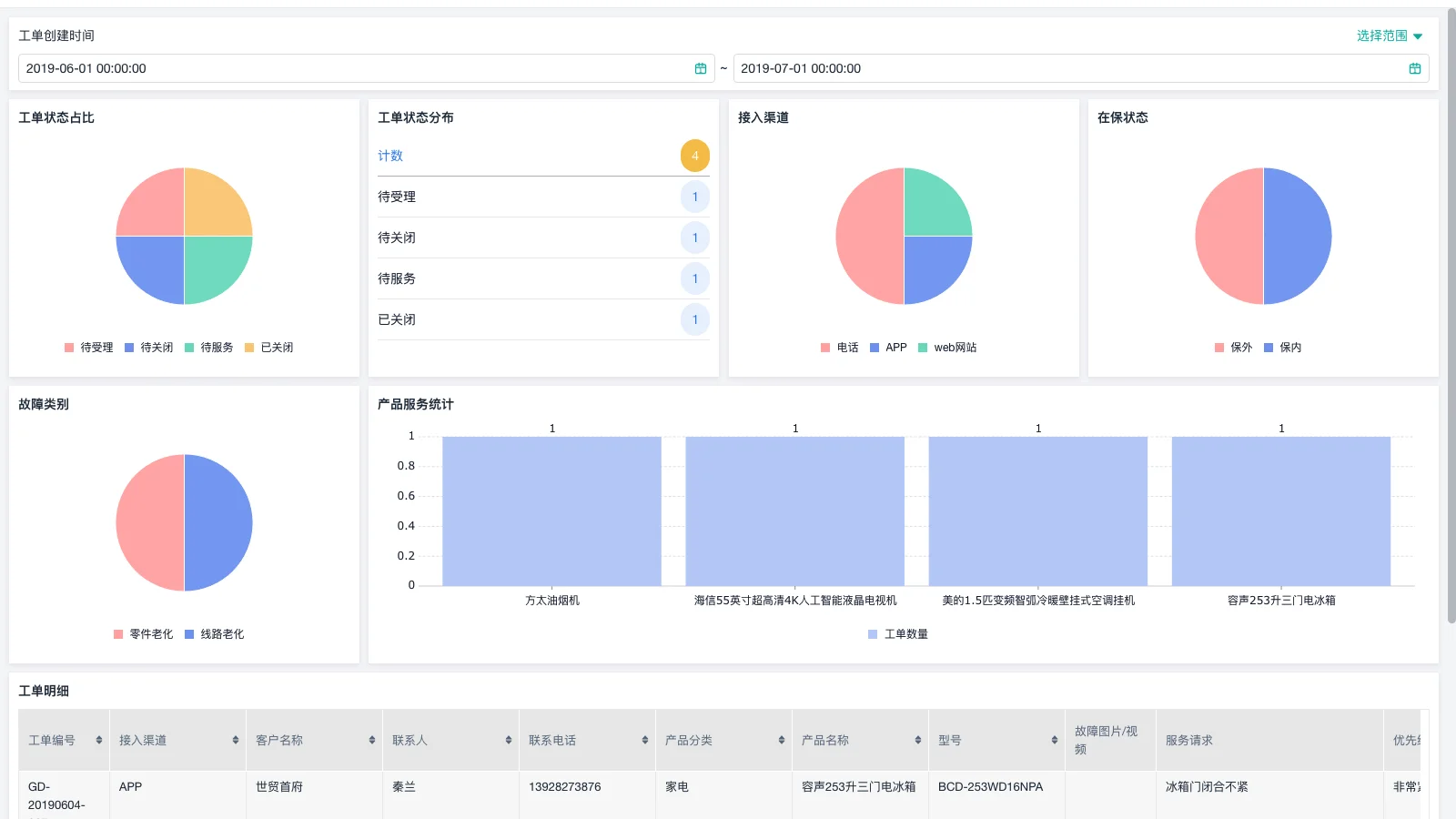The height and width of the screenshot is (819, 1456).
Task: Select the 计数 tab in 工单状态分布
Action: (x=389, y=156)
